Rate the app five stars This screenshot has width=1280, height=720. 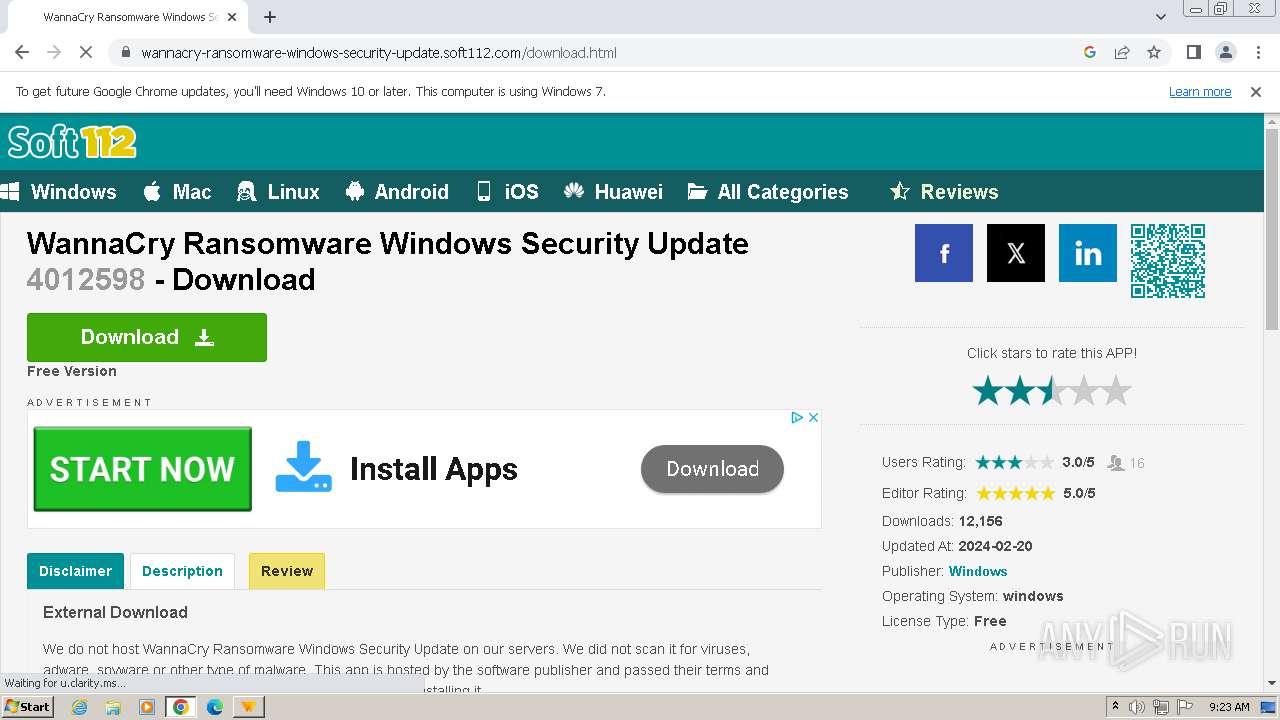tap(1116, 391)
